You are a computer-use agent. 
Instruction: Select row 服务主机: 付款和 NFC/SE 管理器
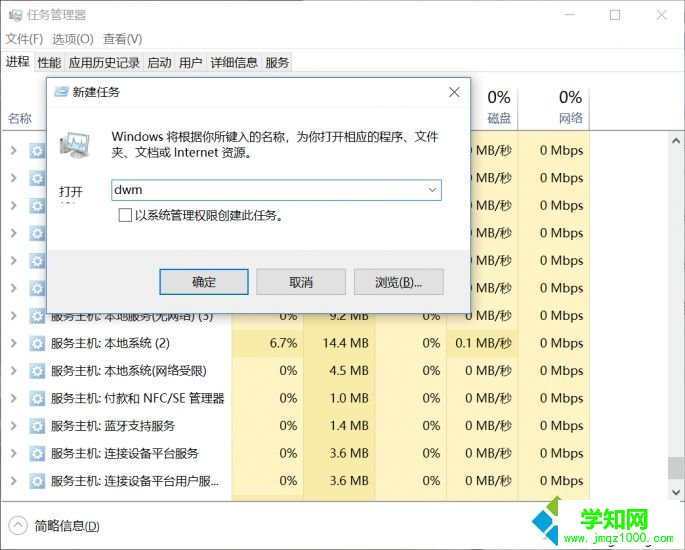point(297,398)
